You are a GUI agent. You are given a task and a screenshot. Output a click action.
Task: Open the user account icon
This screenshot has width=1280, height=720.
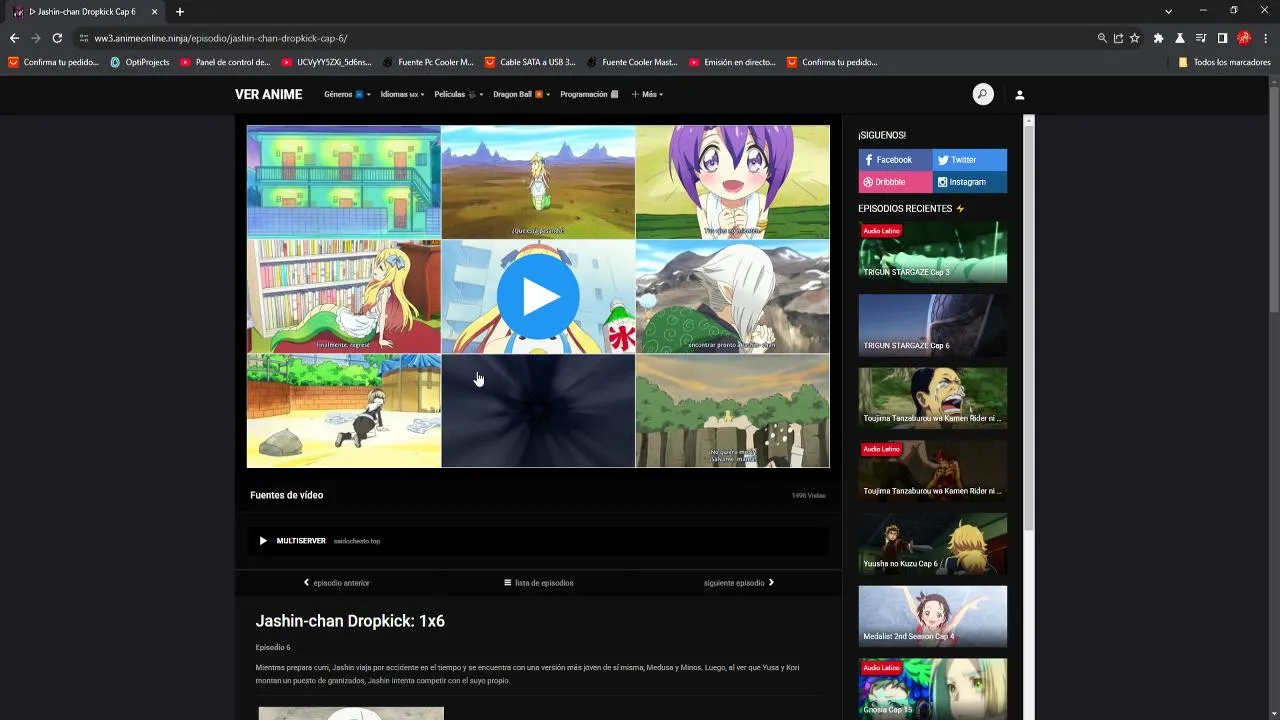pyautogui.click(x=1020, y=95)
